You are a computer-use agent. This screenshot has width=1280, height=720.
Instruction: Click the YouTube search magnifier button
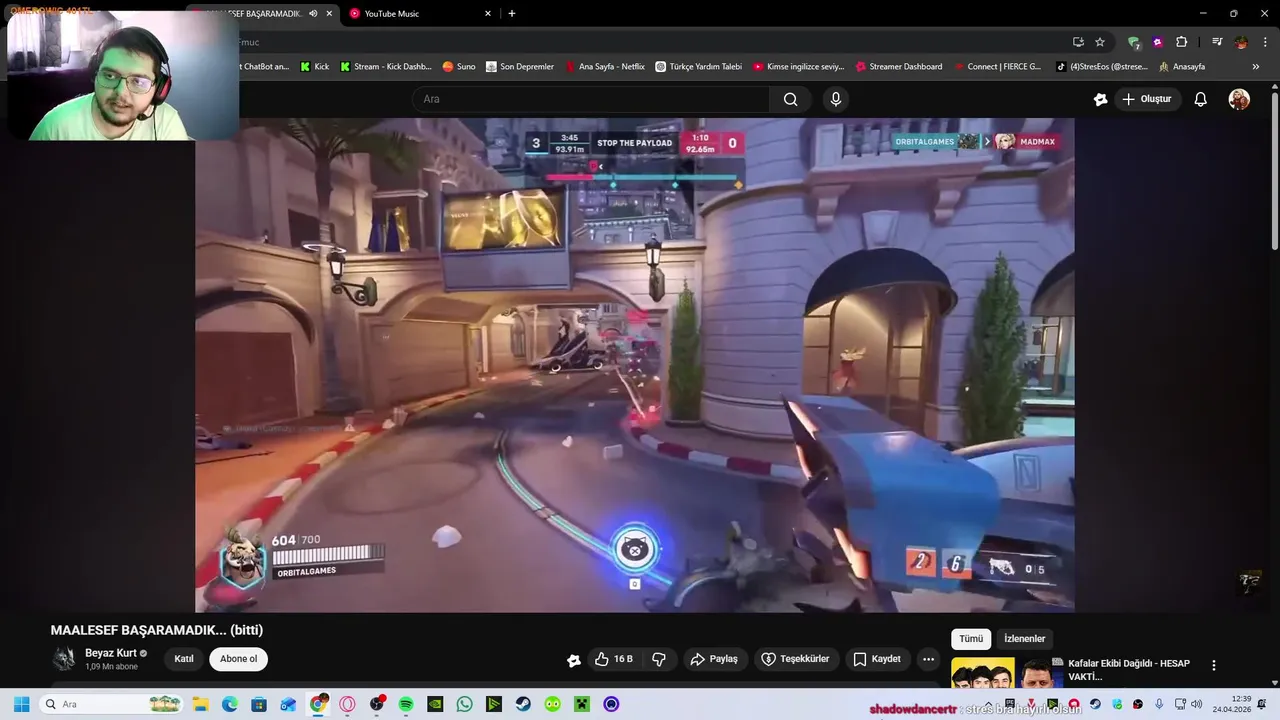click(x=791, y=99)
